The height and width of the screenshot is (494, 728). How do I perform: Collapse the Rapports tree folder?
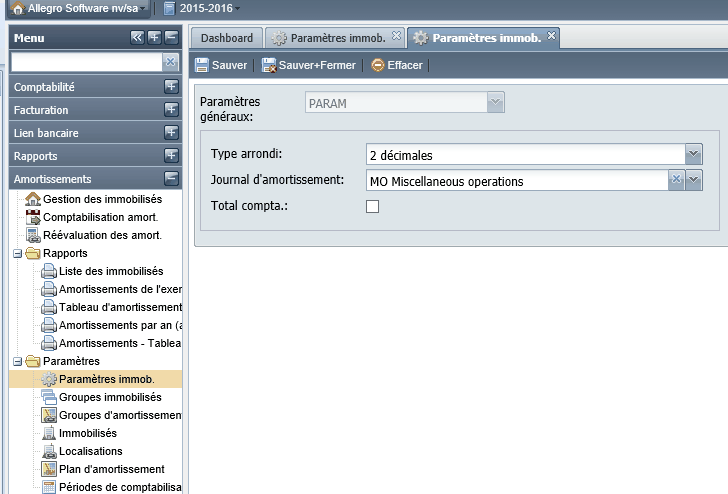click(18, 254)
